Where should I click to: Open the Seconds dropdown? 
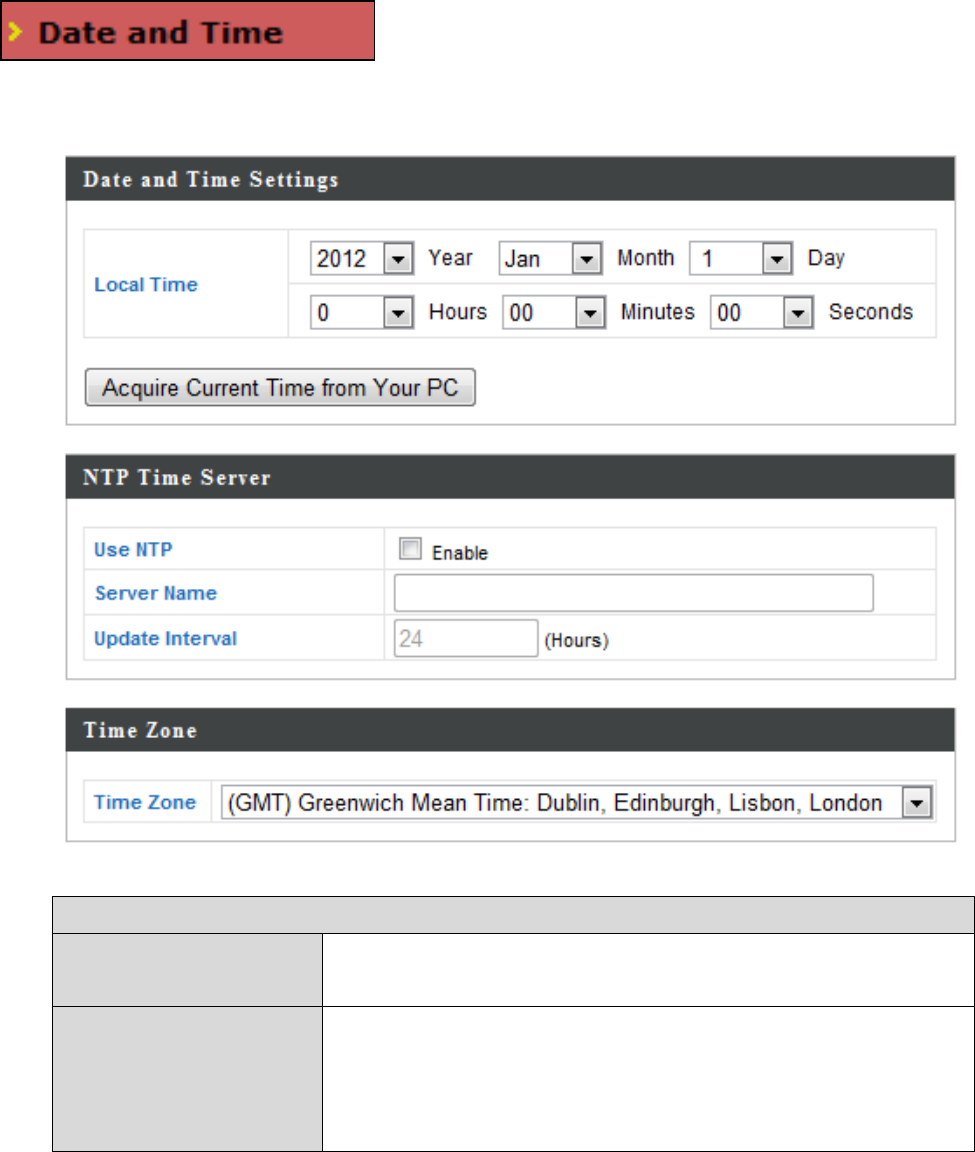(762, 312)
